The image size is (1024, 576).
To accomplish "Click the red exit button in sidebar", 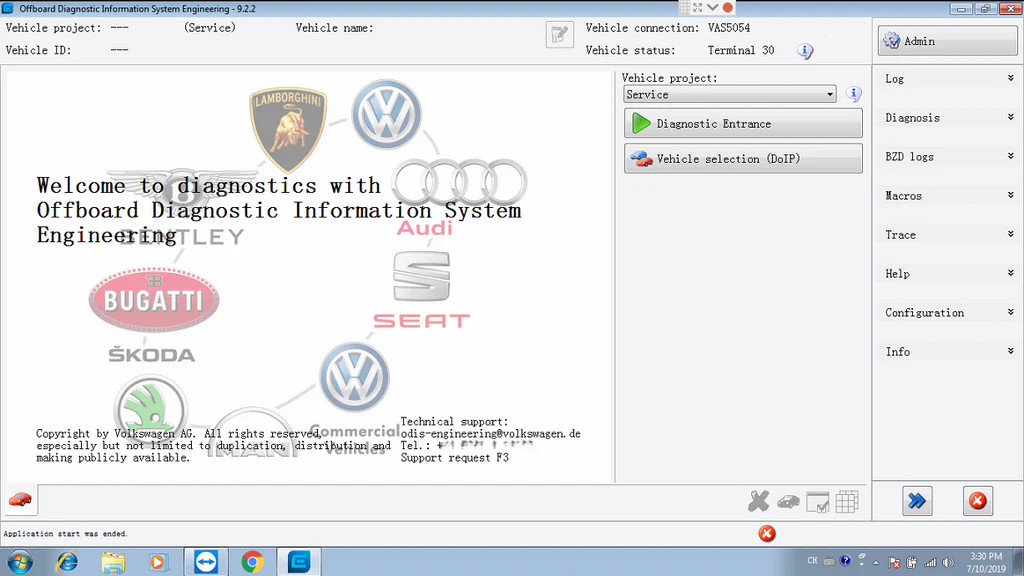I will (978, 501).
